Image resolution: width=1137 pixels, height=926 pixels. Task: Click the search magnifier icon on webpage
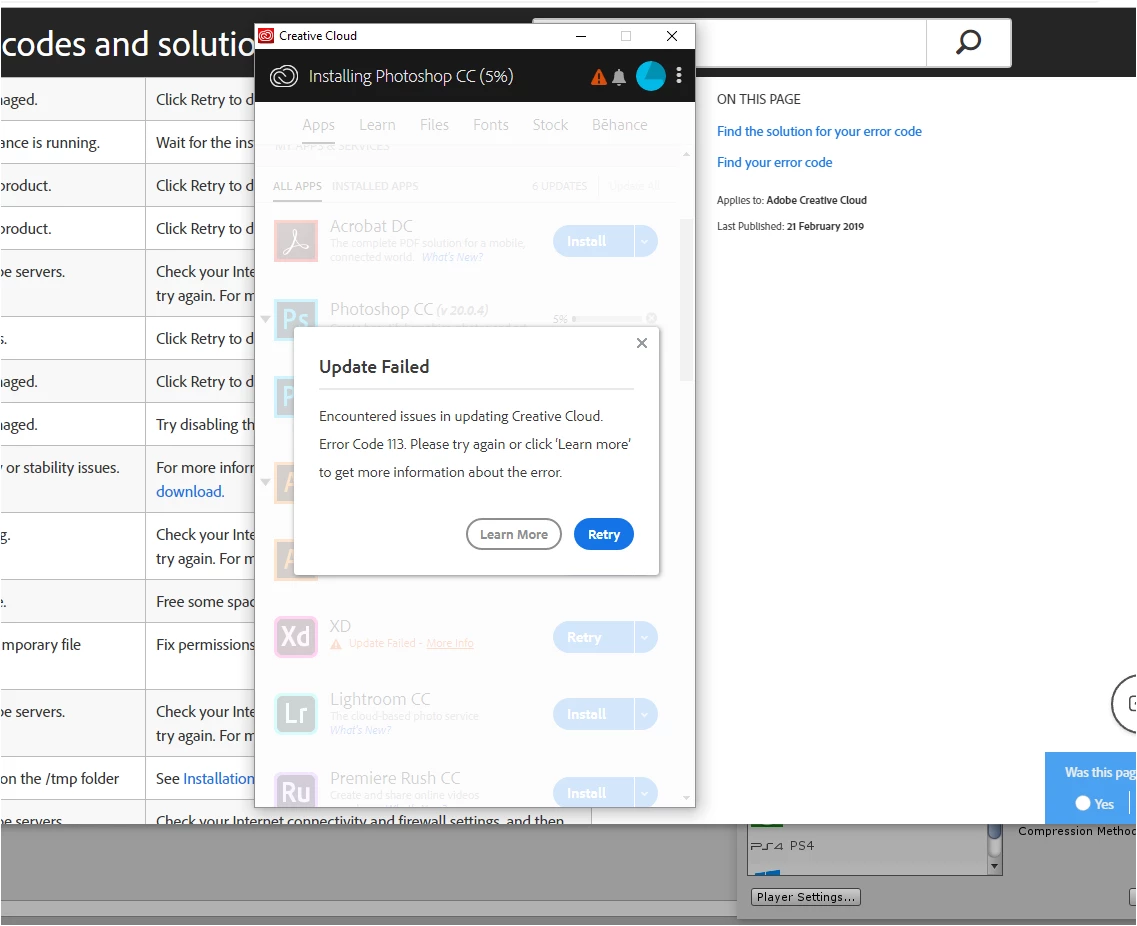click(x=968, y=43)
